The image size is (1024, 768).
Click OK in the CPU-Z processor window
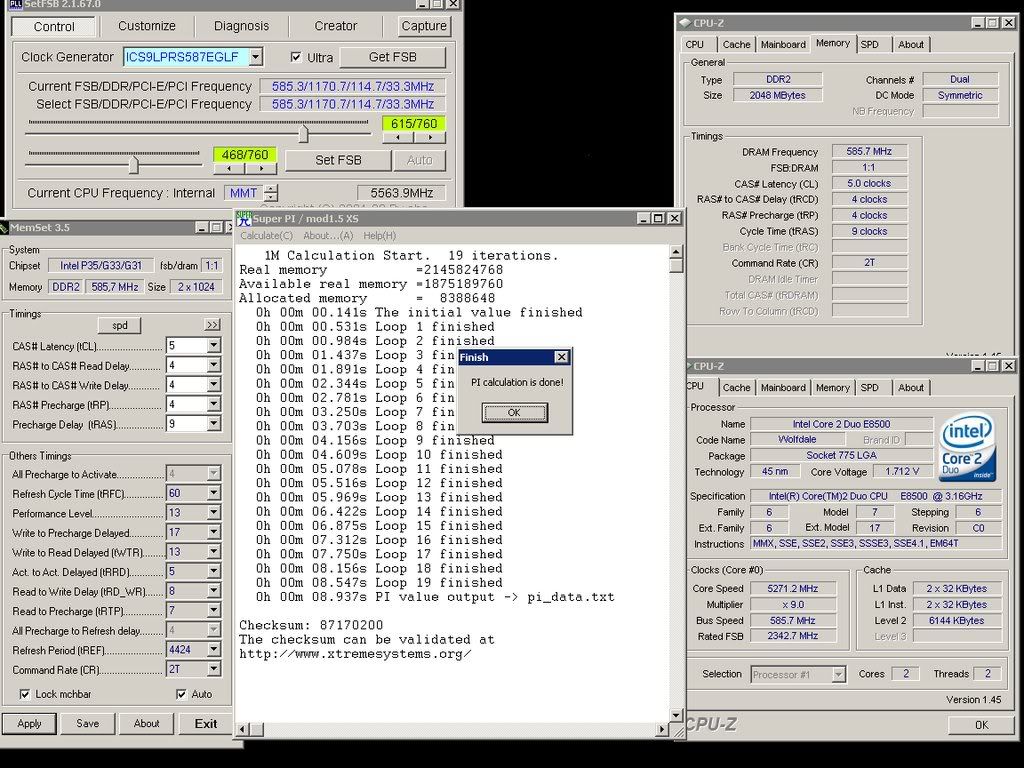(982, 725)
